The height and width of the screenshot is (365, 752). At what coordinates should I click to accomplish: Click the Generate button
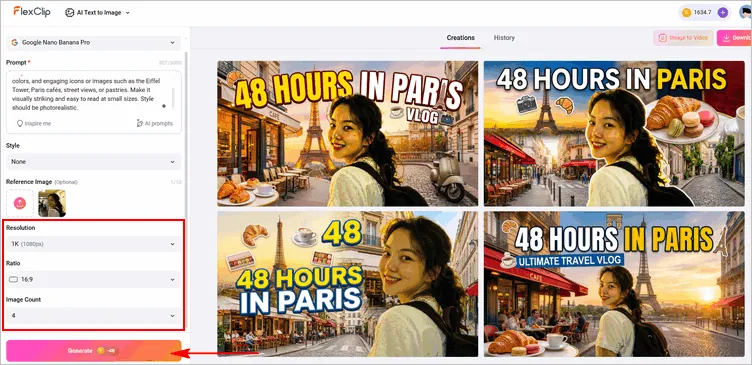coord(94,351)
